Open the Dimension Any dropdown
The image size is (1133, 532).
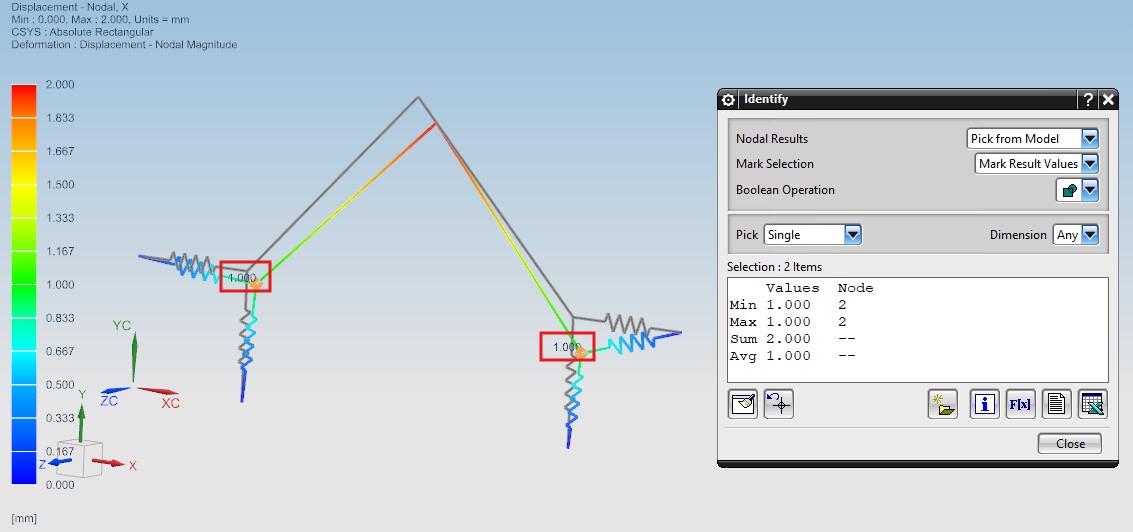click(1076, 235)
